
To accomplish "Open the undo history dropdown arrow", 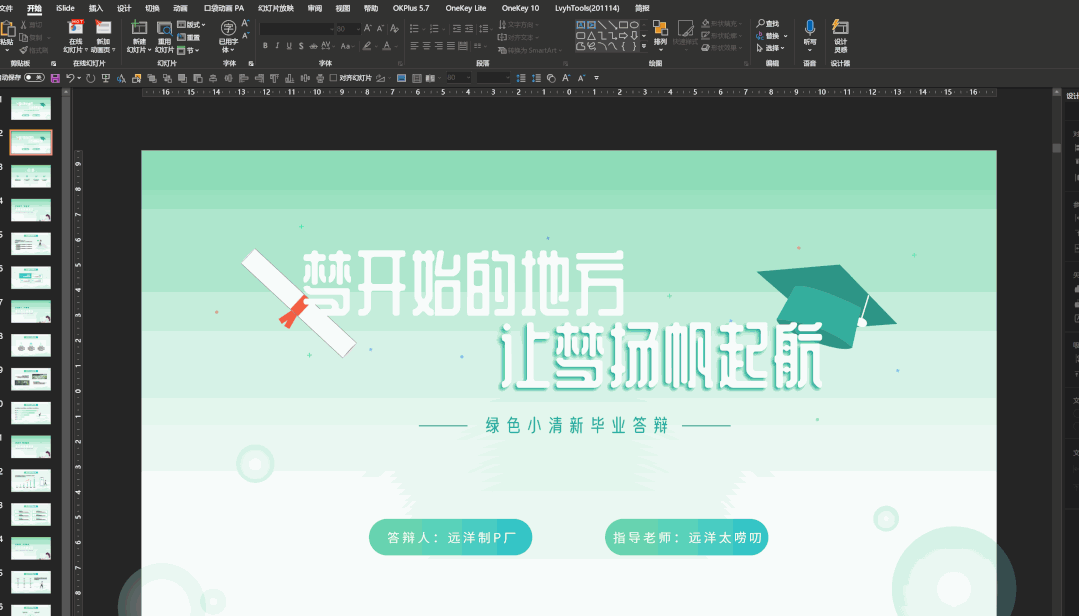I will click(x=79, y=78).
